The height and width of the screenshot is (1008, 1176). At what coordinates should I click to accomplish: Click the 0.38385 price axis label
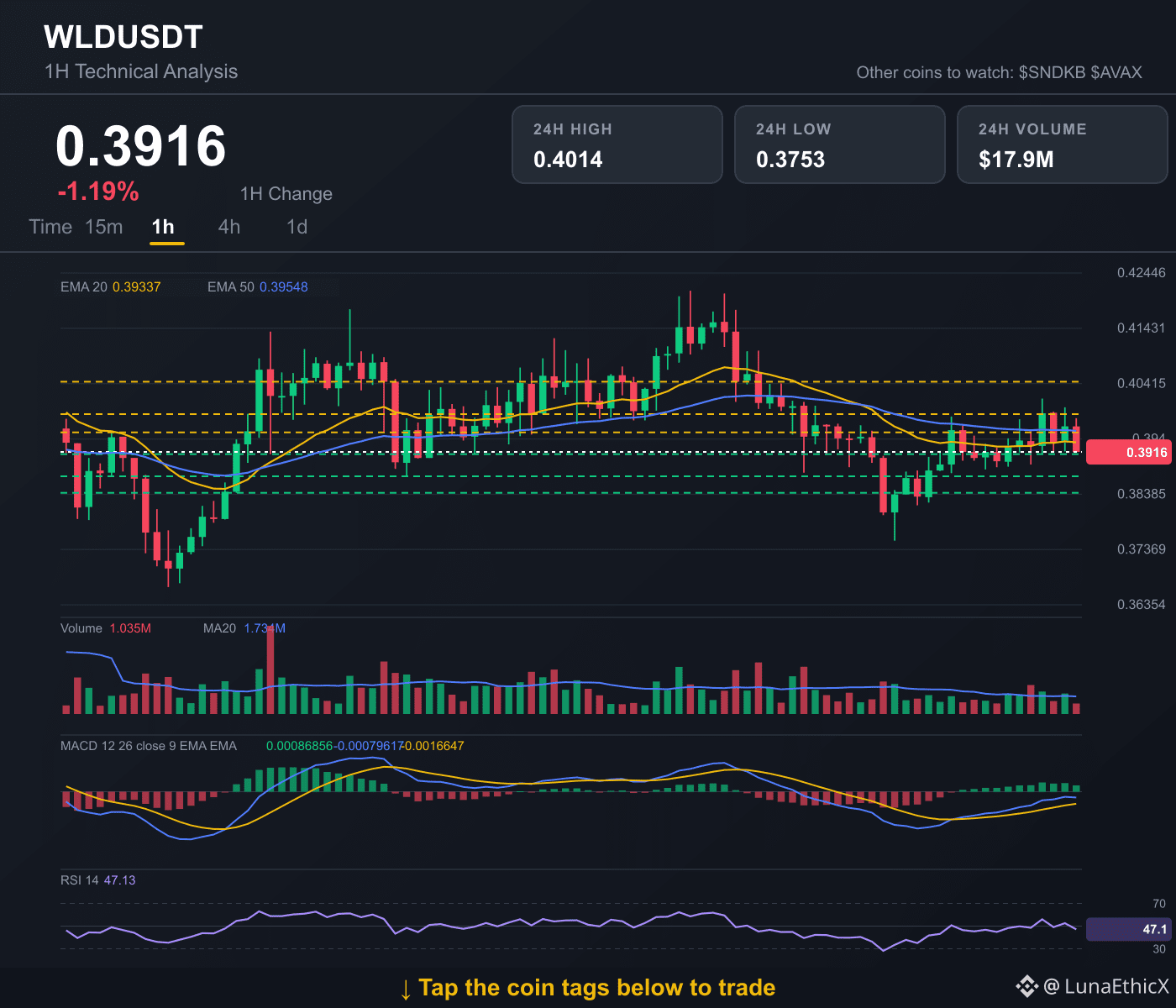coord(1142,494)
